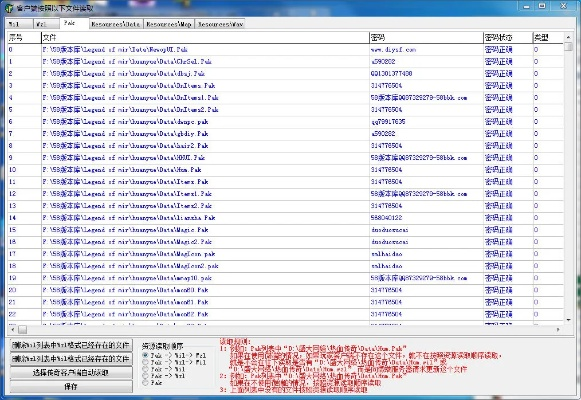Select row 8 file hair2.Pak
The image size is (581, 400).
(x=125, y=146)
